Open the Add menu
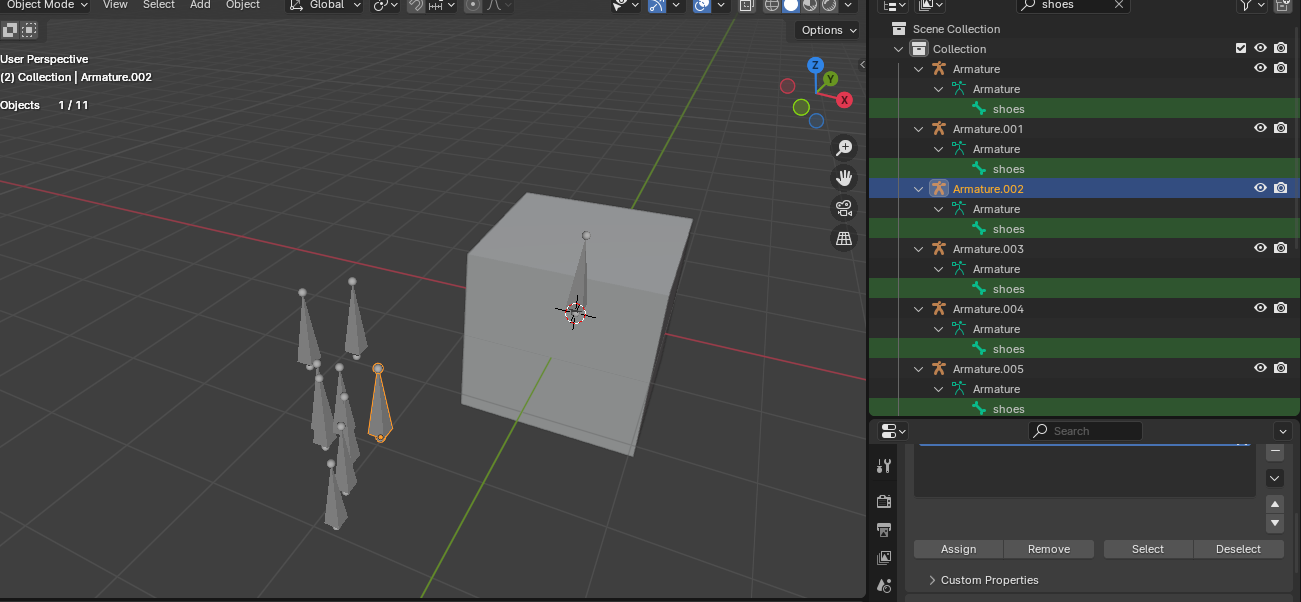Screen dimensions: 1301x602 (201, 5)
